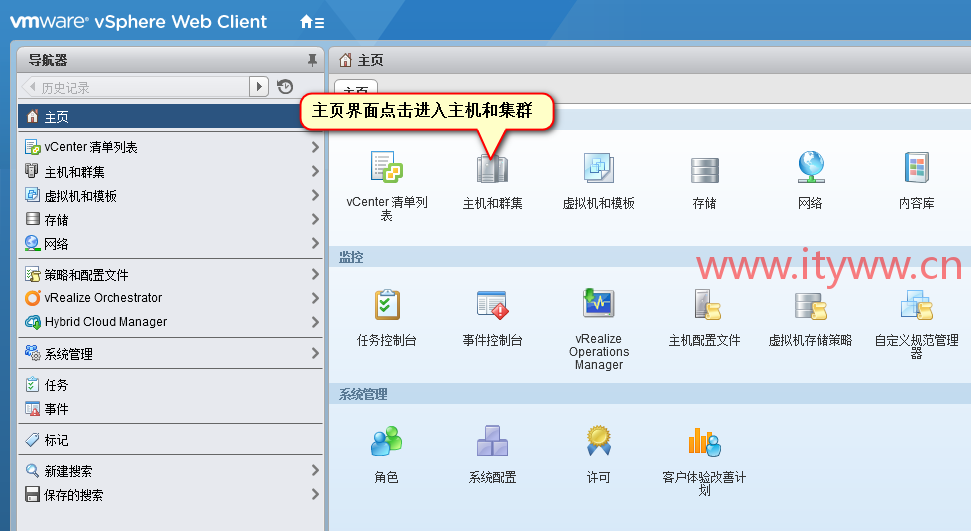Select 存储 in the navigator list

[x=171, y=219]
